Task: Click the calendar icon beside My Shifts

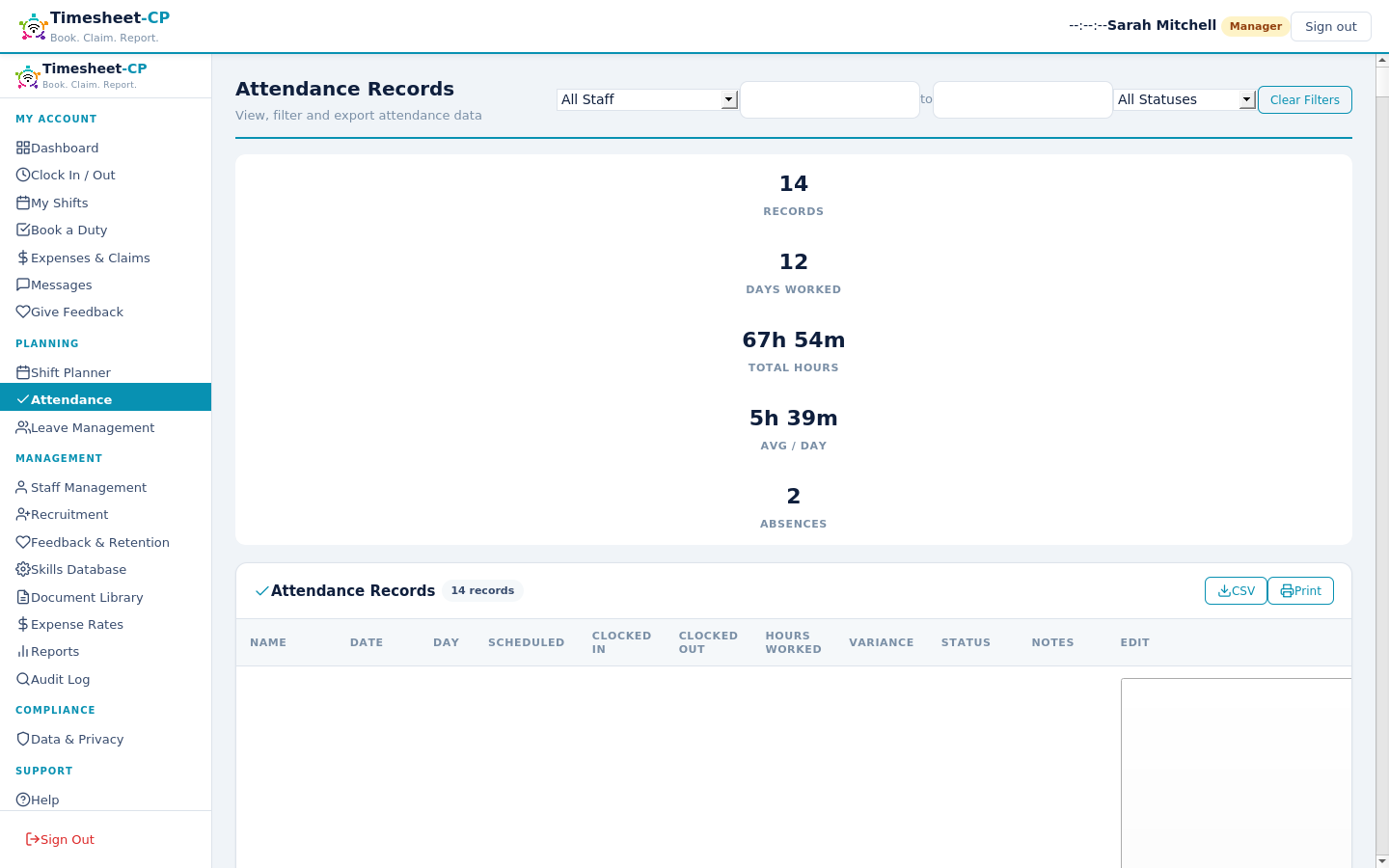Action: click(x=23, y=203)
